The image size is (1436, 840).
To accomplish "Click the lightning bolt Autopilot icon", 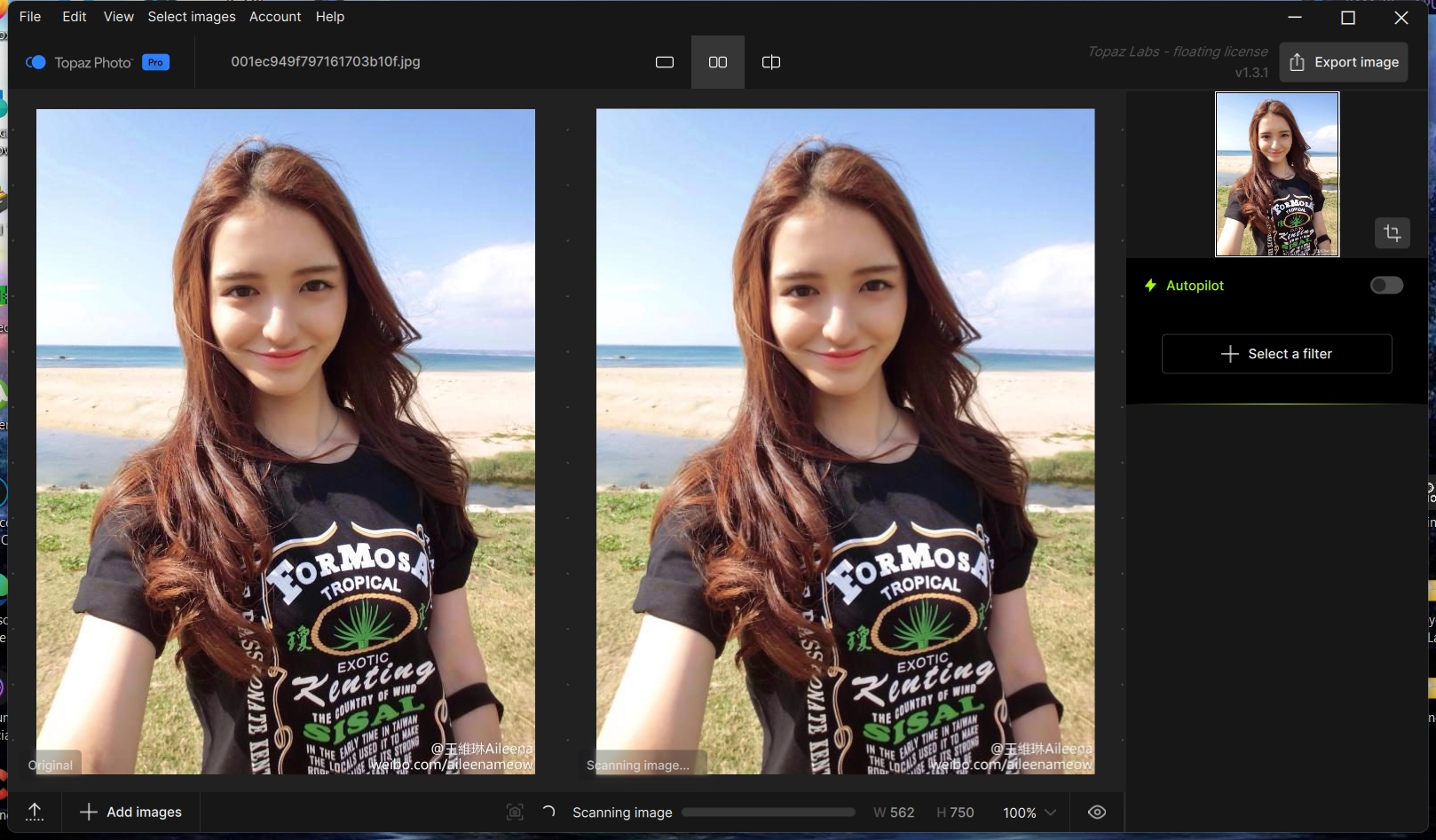I will click(1150, 286).
